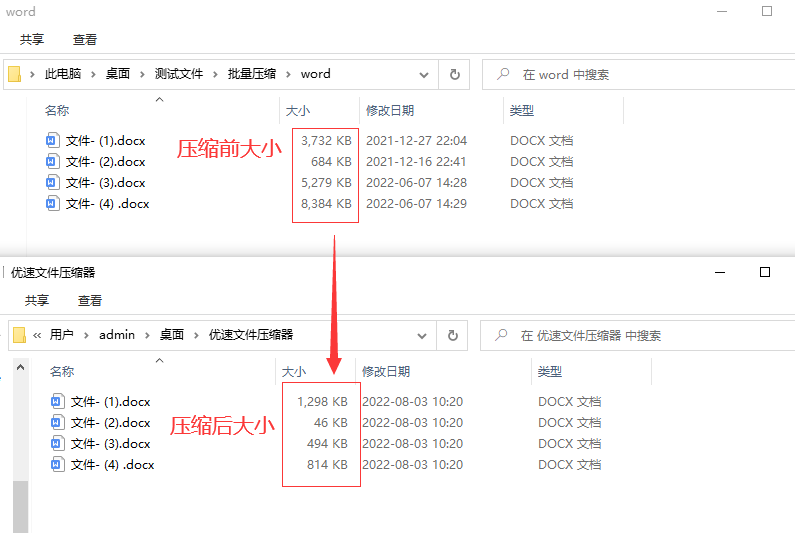This screenshot has height=533, width=795.
Task: Sort by 名称 column in 优速文件压缩器 window
Action: [x=62, y=371]
